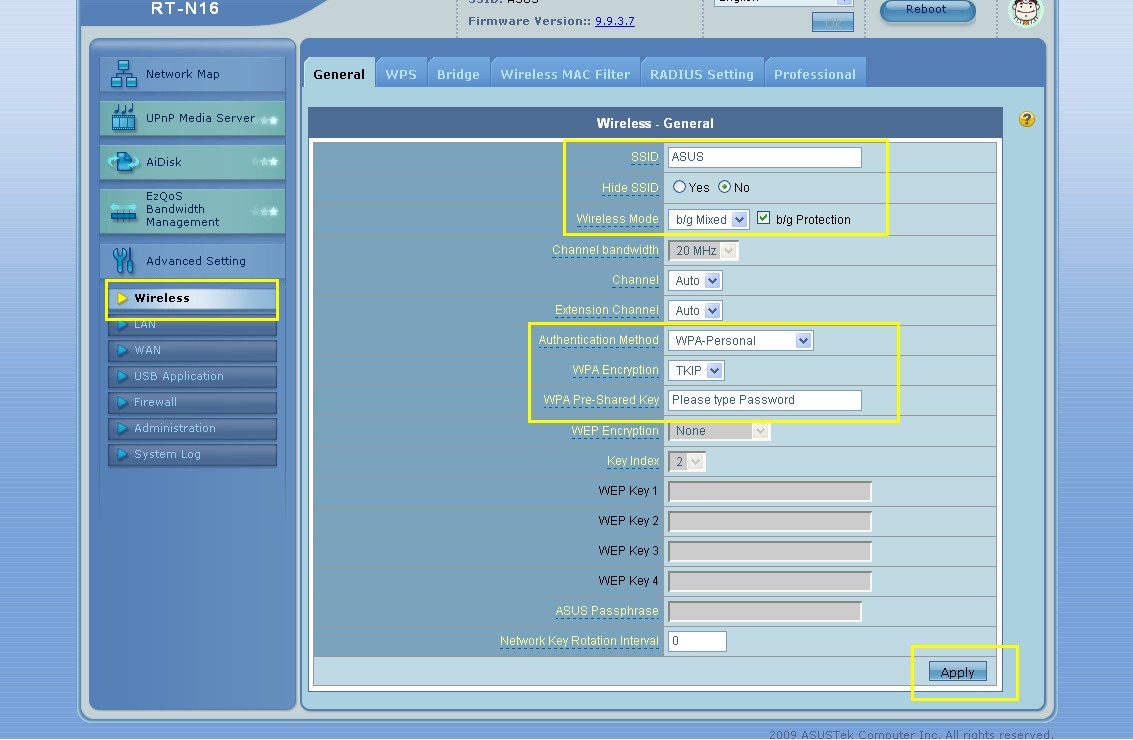
Task: Open the WPA Encryption dropdown
Action: pyautogui.click(x=696, y=371)
